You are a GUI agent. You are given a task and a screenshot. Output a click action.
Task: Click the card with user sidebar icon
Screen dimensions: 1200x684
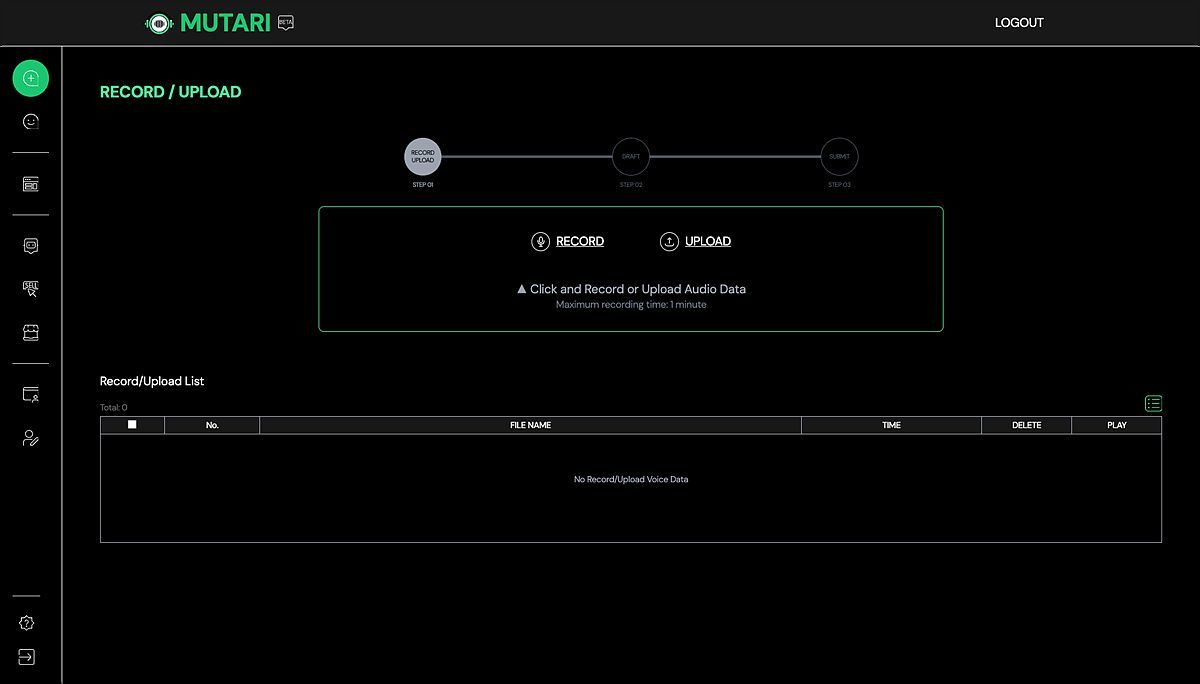coord(30,395)
